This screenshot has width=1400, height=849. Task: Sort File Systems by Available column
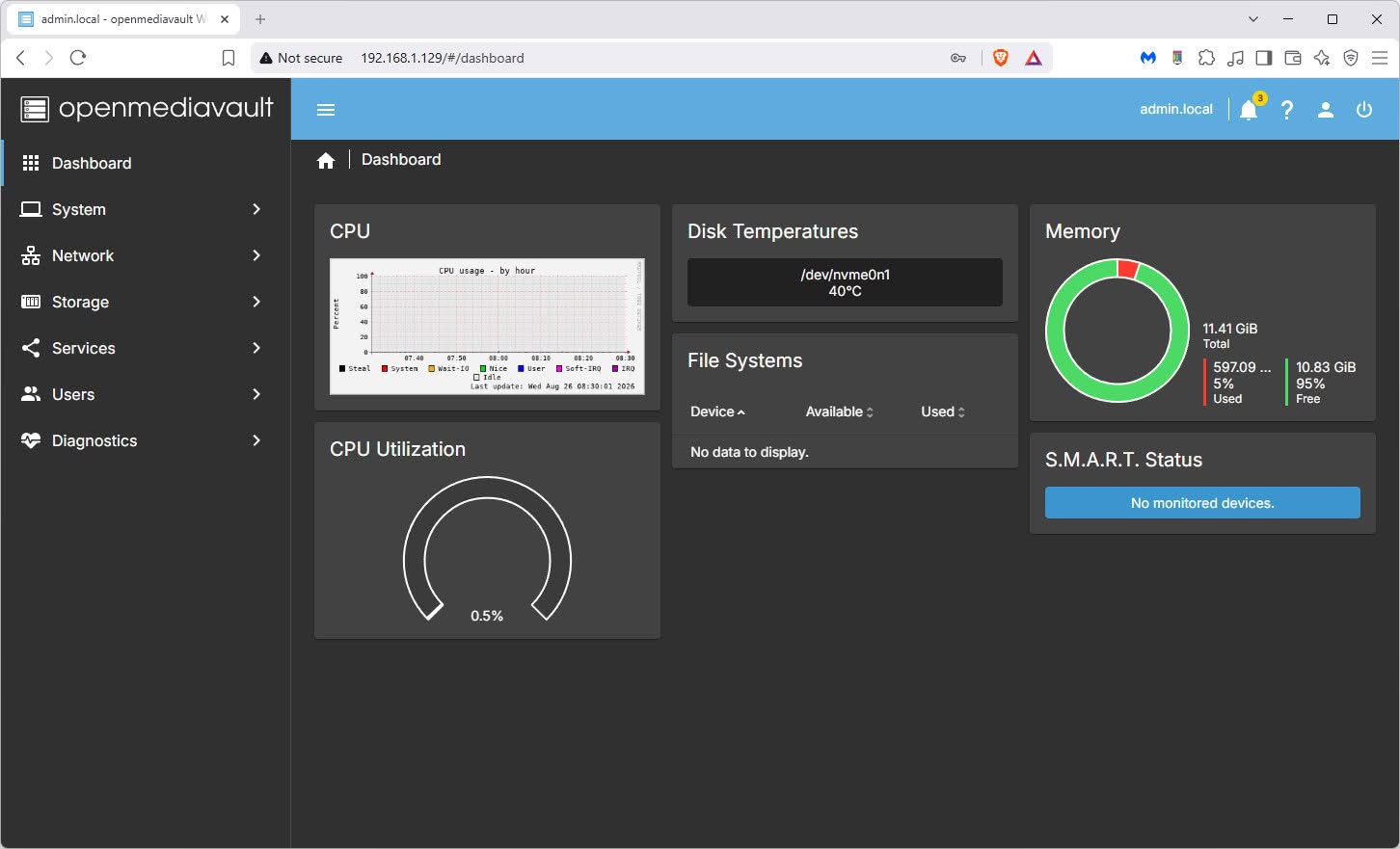839,411
